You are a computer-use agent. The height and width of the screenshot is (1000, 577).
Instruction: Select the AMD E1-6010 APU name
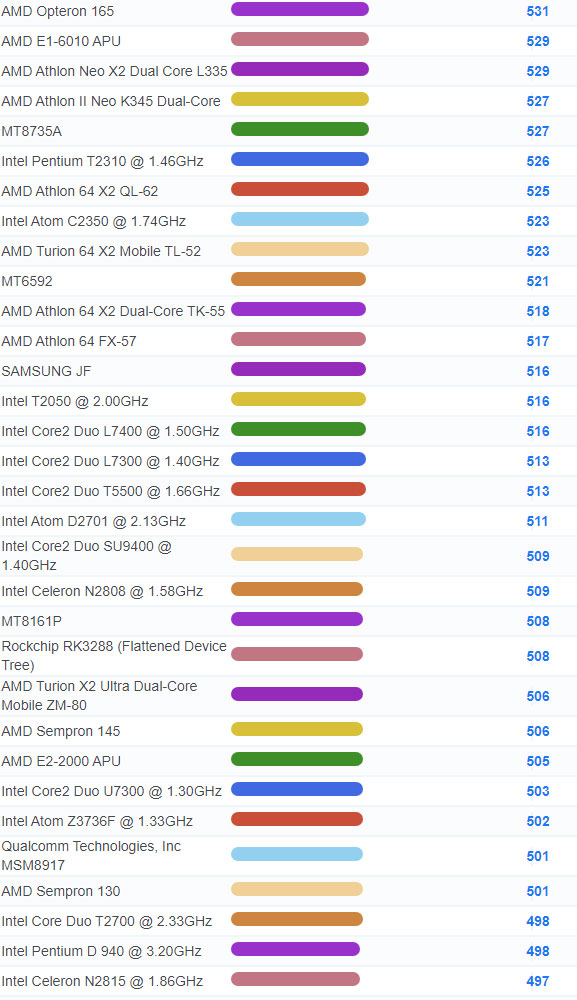[x=61, y=41]
